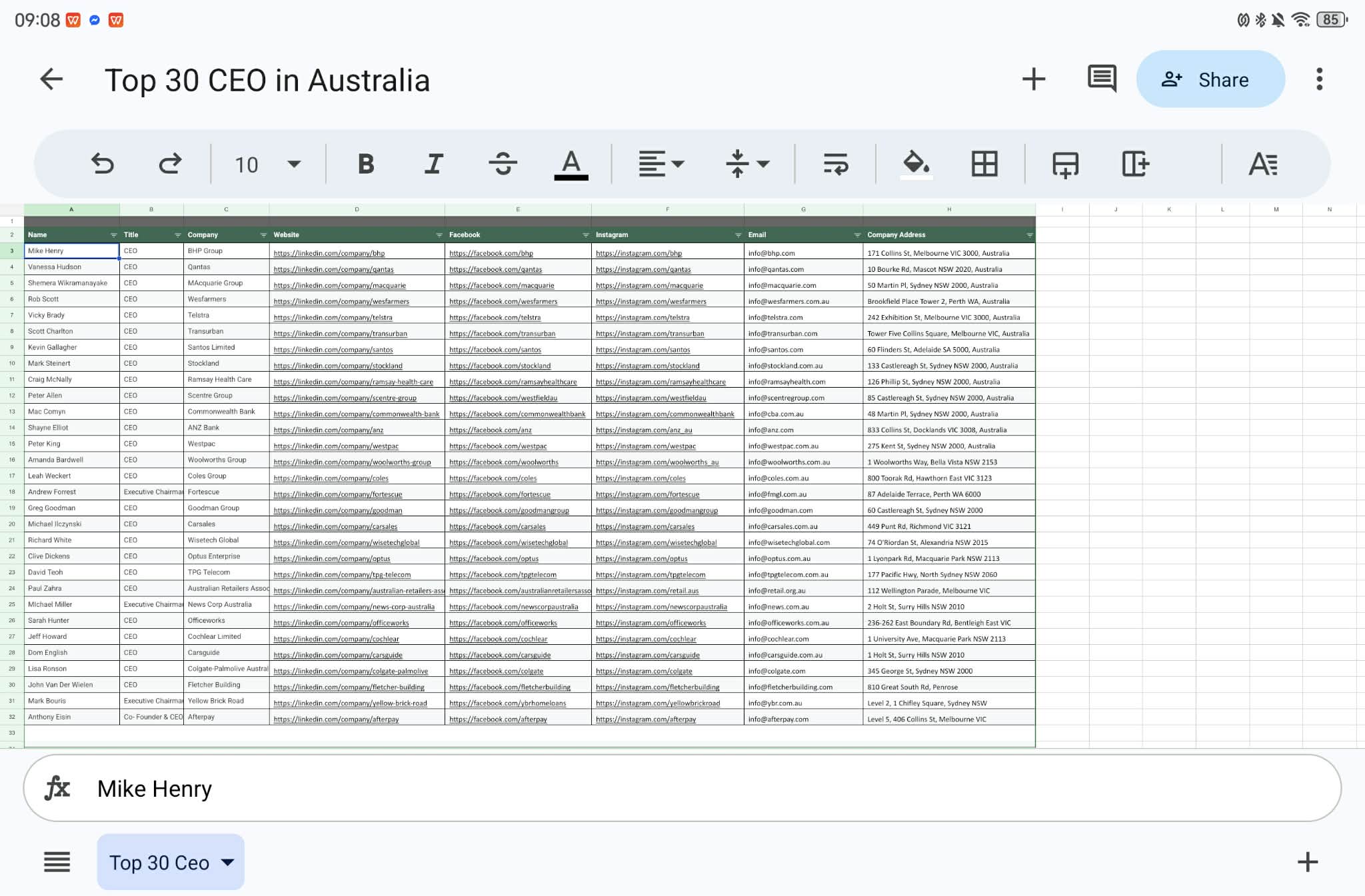The width and height of the screenshot is (1365, 896).
Task: Open the Telstra Instagram link
Action: coord(643,318)
